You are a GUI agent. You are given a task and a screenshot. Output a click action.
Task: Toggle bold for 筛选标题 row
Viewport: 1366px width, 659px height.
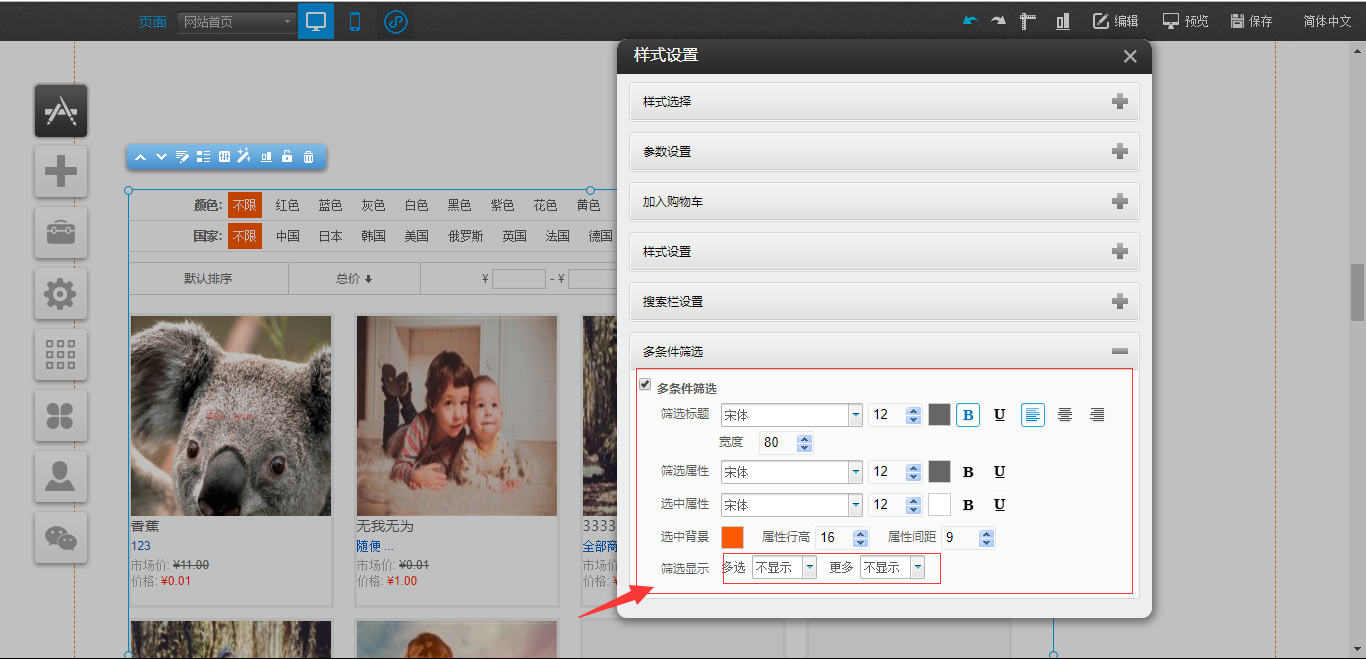tap(967, 415)
